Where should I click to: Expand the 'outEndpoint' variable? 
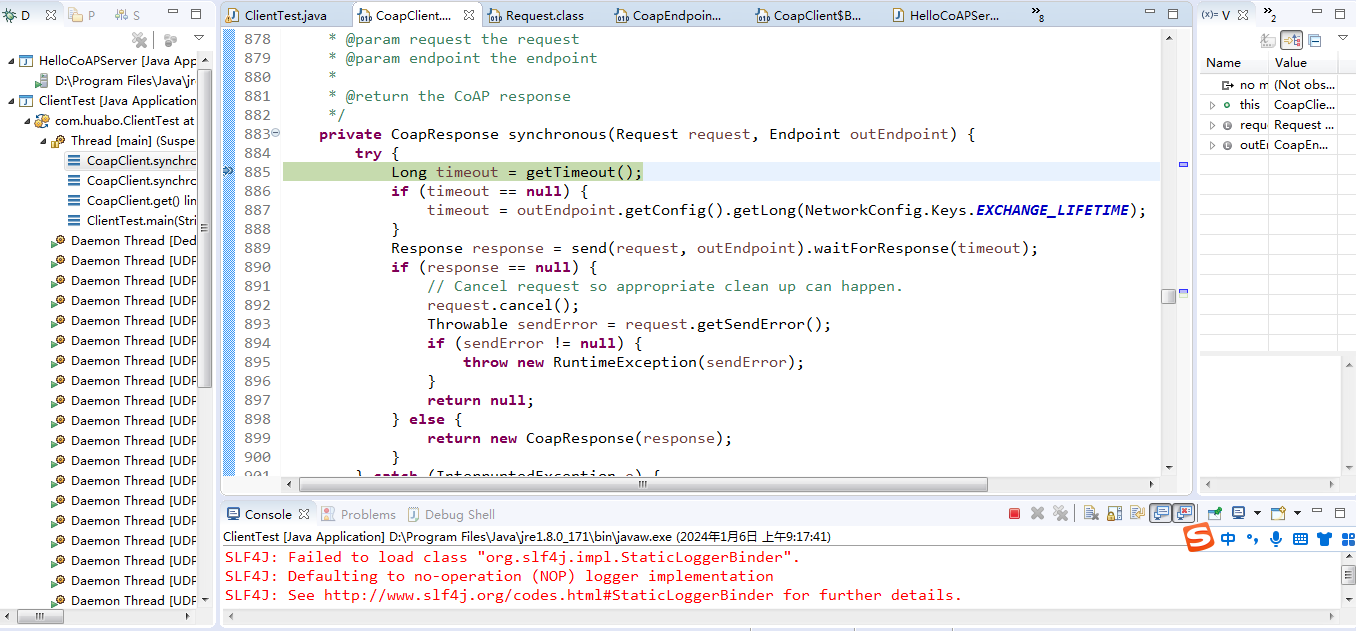(x=1212, y=145)
